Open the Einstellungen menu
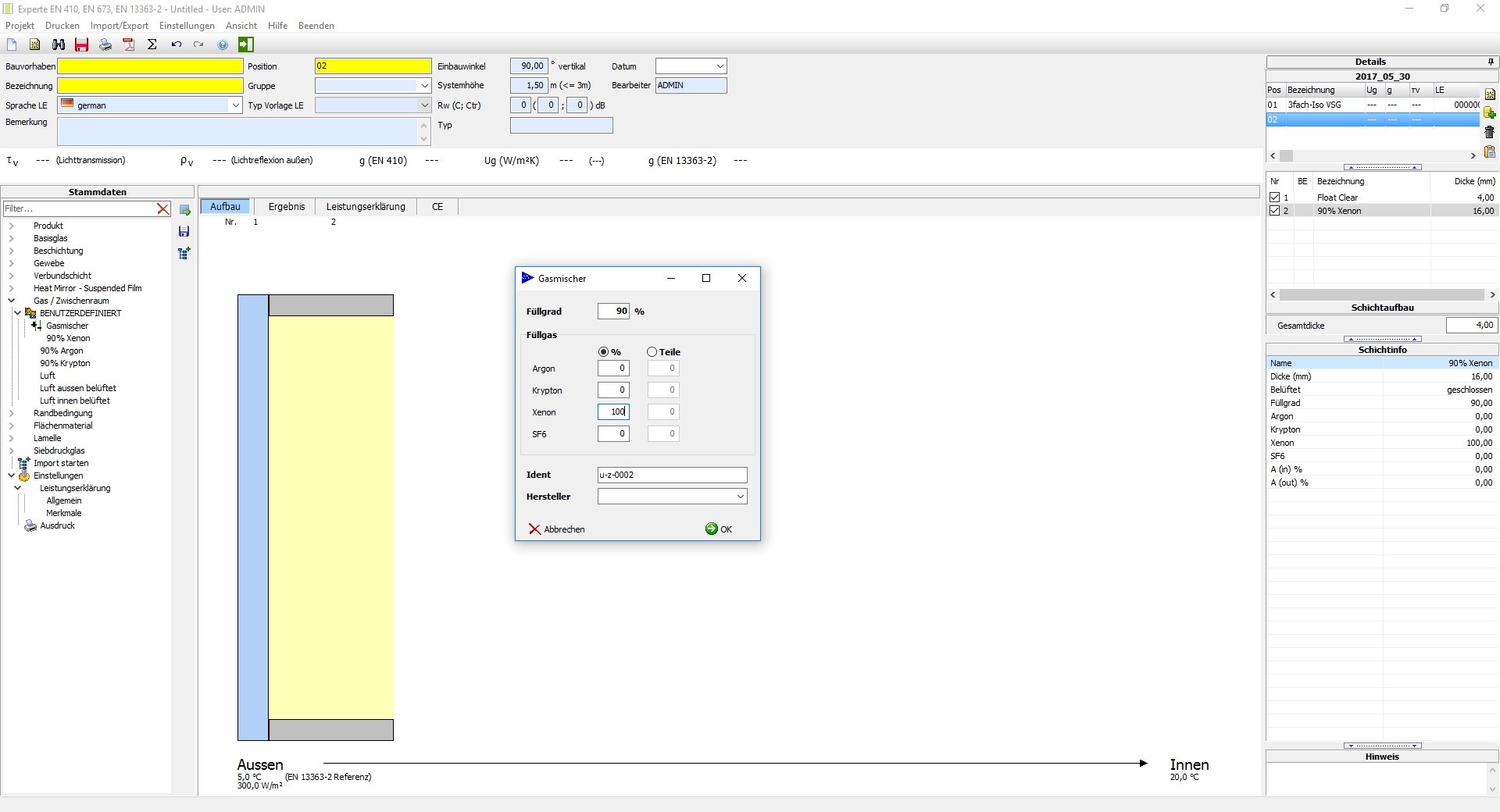The width and height of the screenshot is (1500, 812). point(187,26)
